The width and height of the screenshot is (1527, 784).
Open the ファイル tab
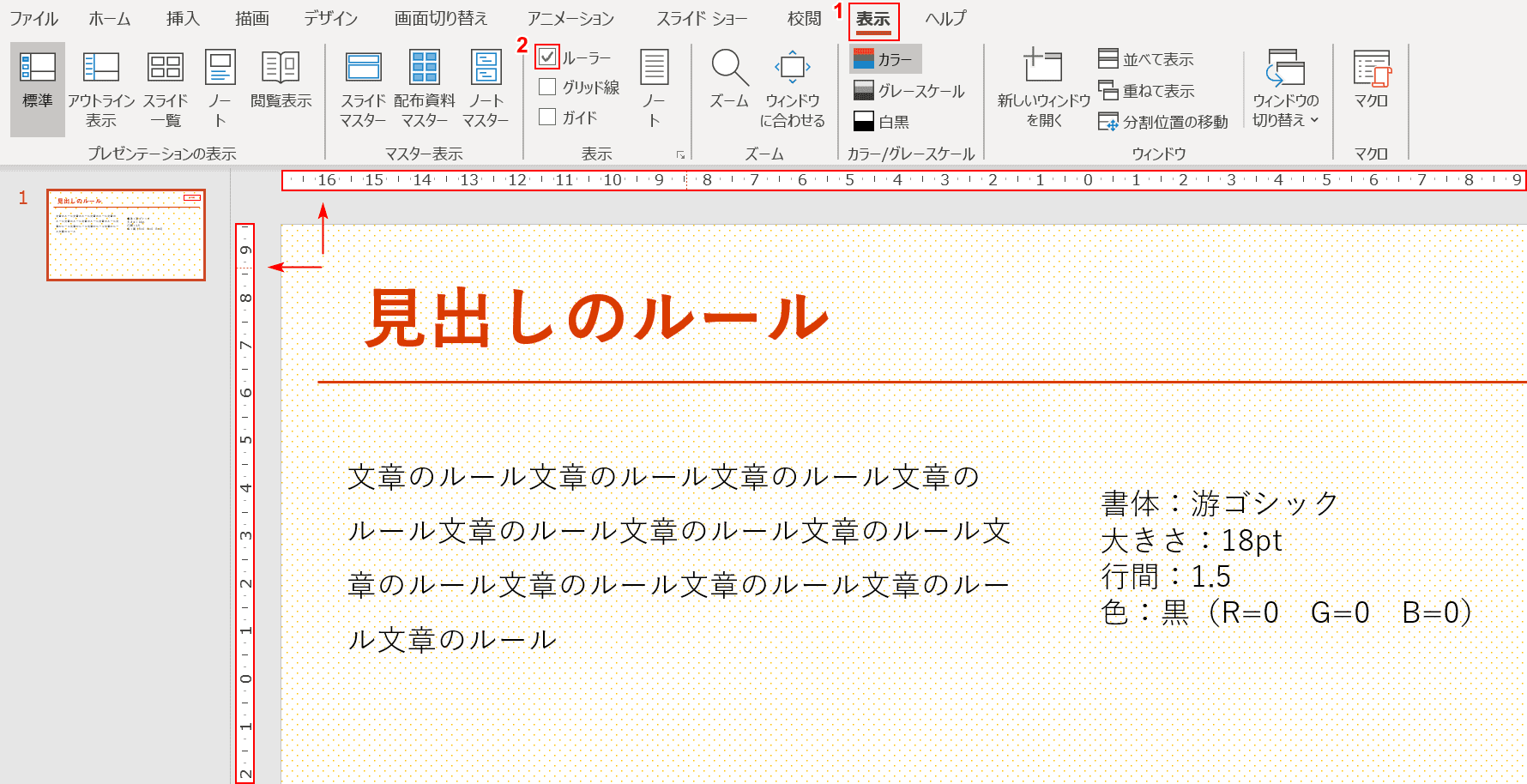[33, 19]
